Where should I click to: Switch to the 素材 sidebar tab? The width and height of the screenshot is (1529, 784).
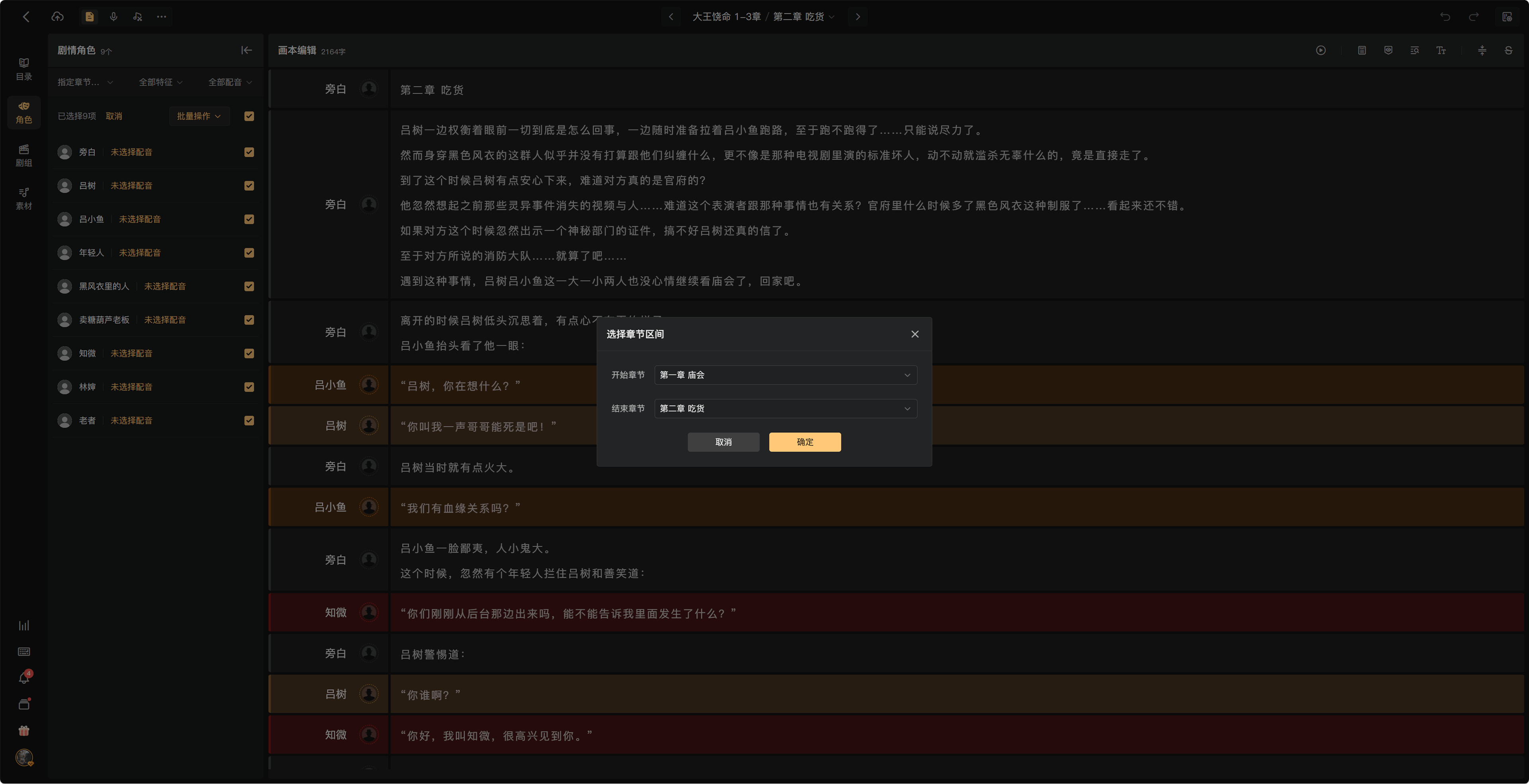coord(24,199)
